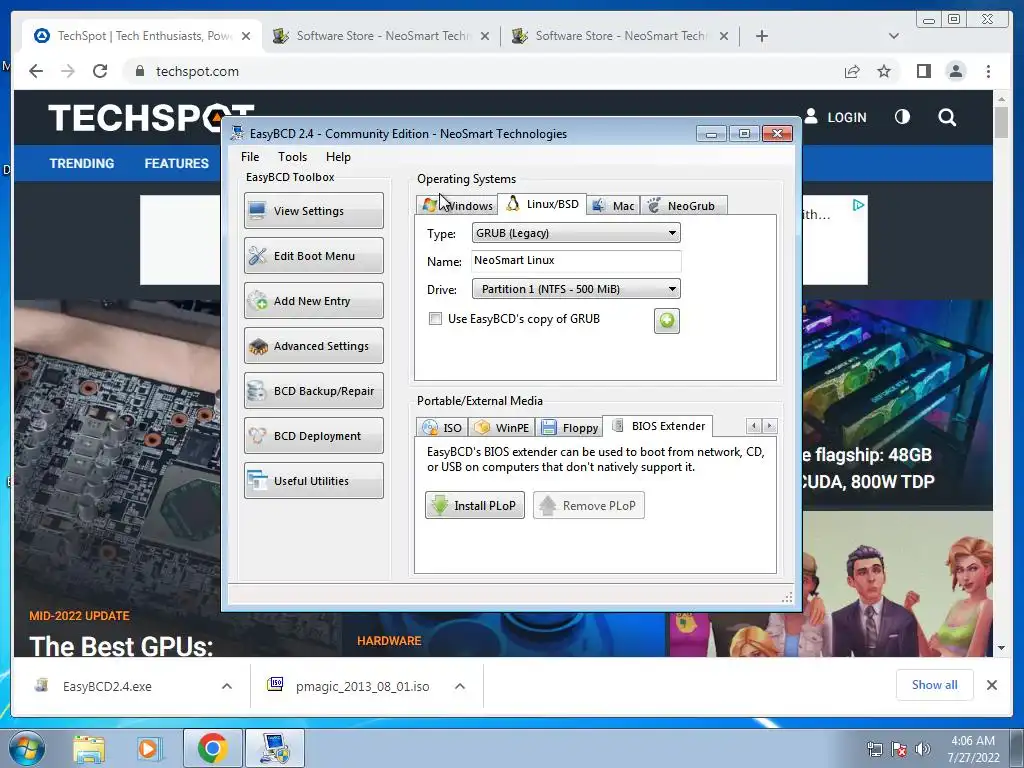
Task: Open the File menu in EasyBCD
Action: click(250, 157)
